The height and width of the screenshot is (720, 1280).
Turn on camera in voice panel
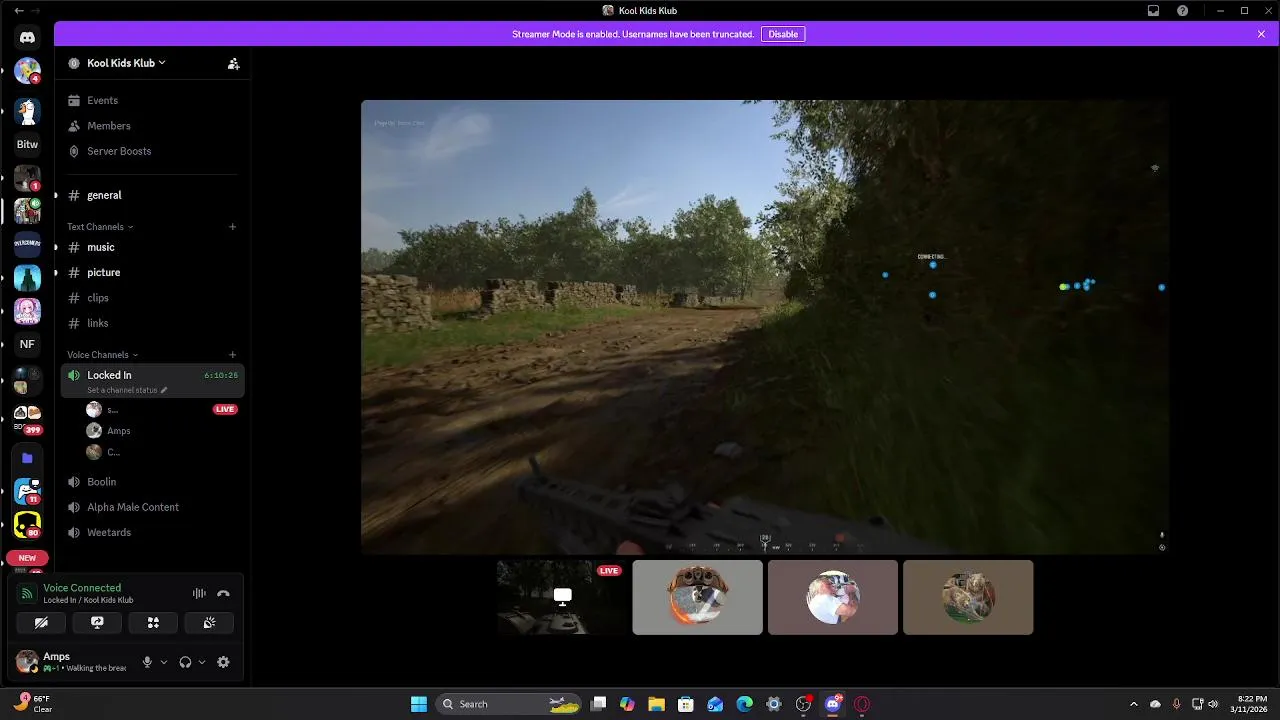click(x=41, y=622)
